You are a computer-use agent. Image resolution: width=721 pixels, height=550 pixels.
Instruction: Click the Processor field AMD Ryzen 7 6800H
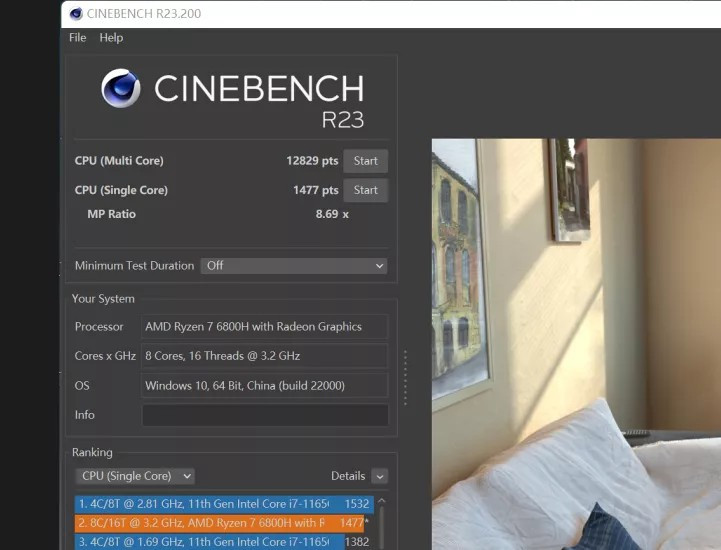pos(264,327)
